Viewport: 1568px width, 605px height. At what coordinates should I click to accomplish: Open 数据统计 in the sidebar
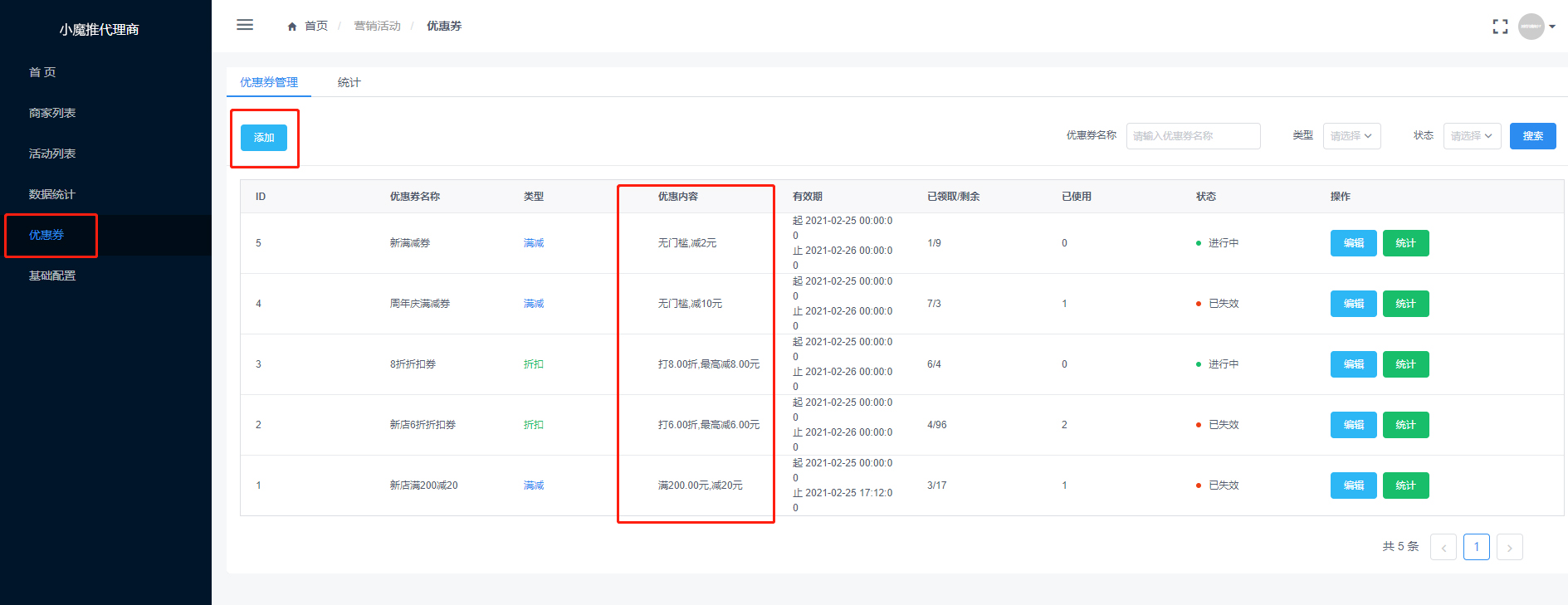(x=52, y=194)
